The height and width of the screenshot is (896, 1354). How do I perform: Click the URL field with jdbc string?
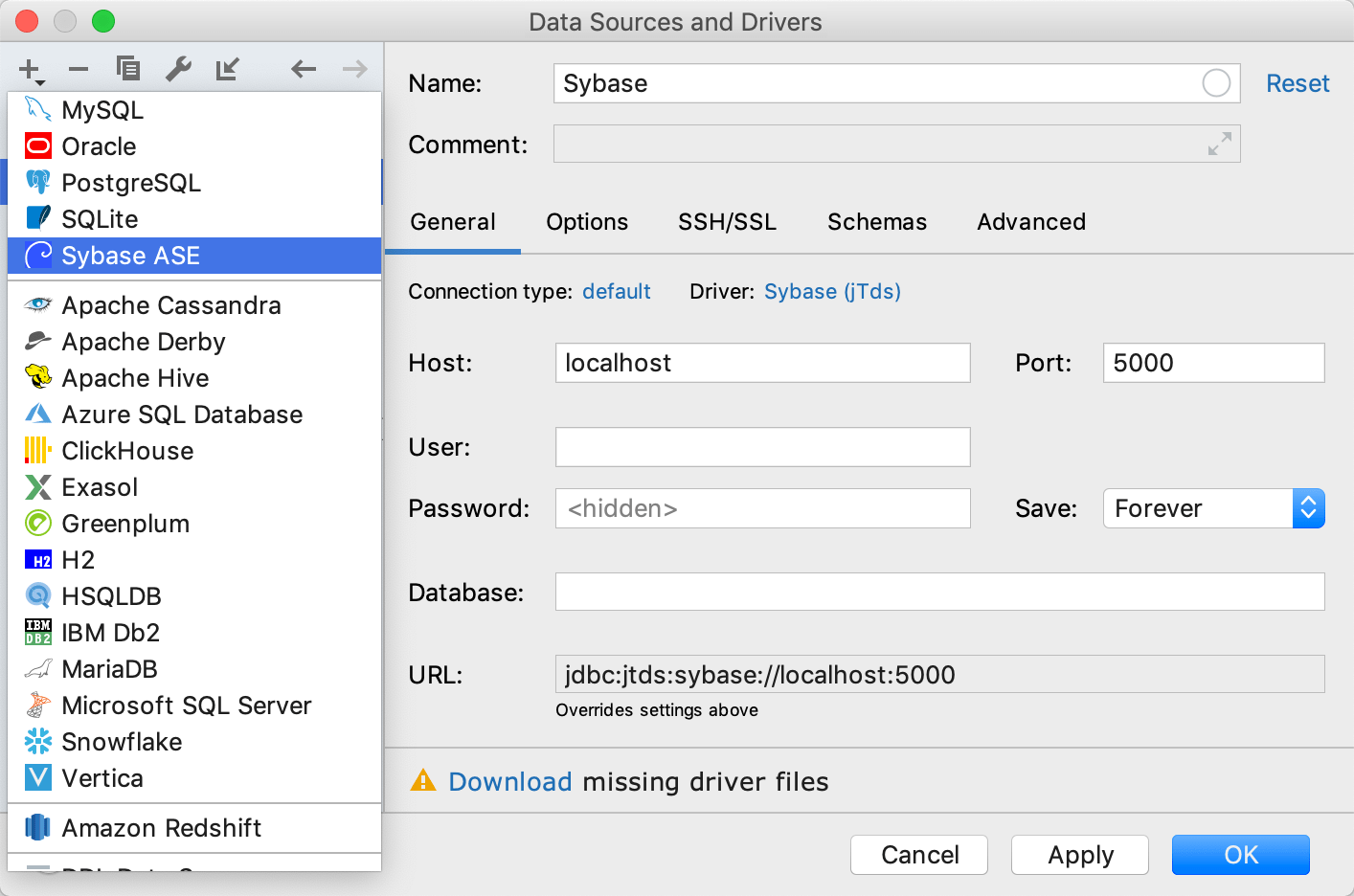[940, 674]
